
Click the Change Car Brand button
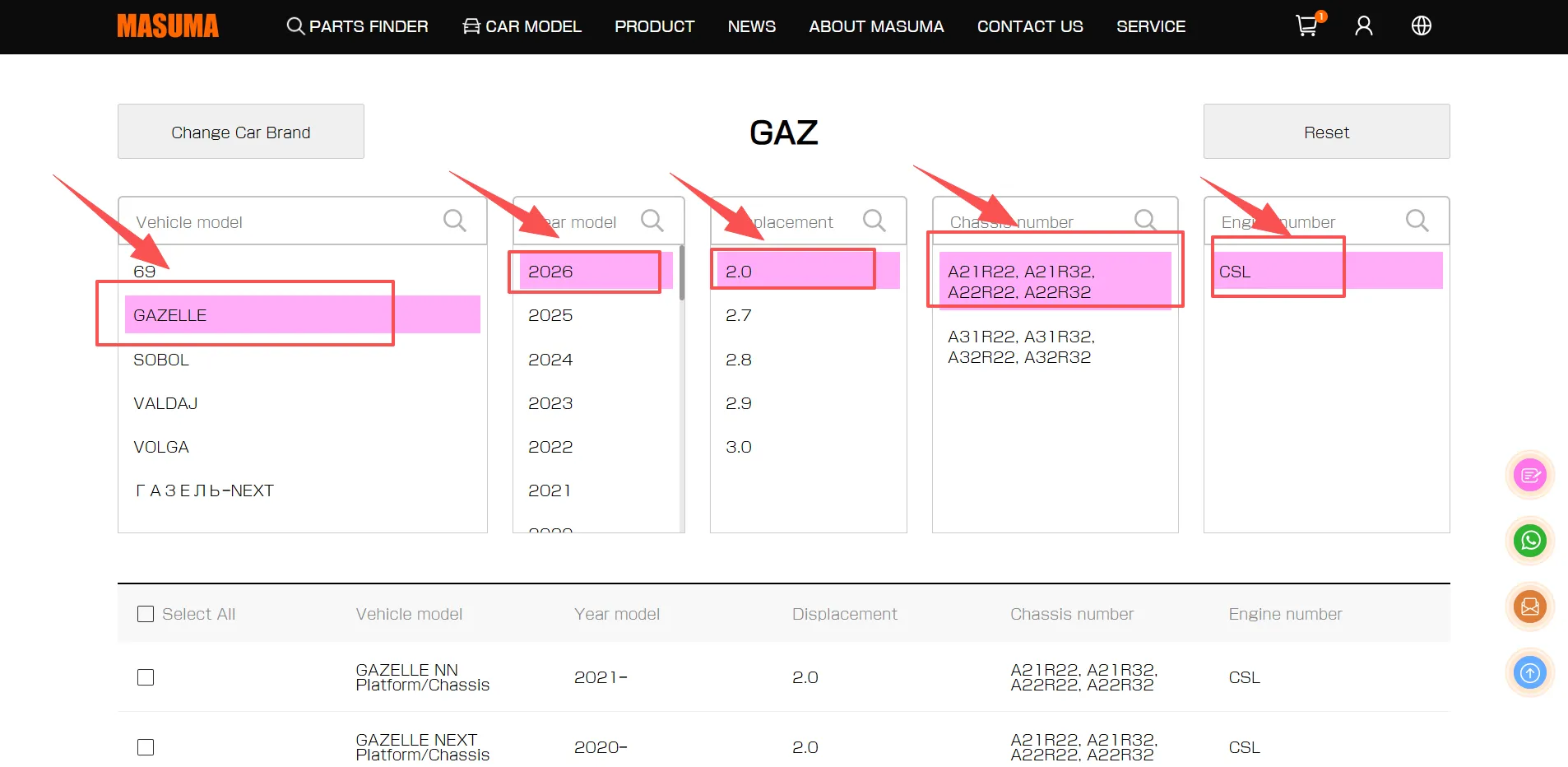(x=241, y=132)
